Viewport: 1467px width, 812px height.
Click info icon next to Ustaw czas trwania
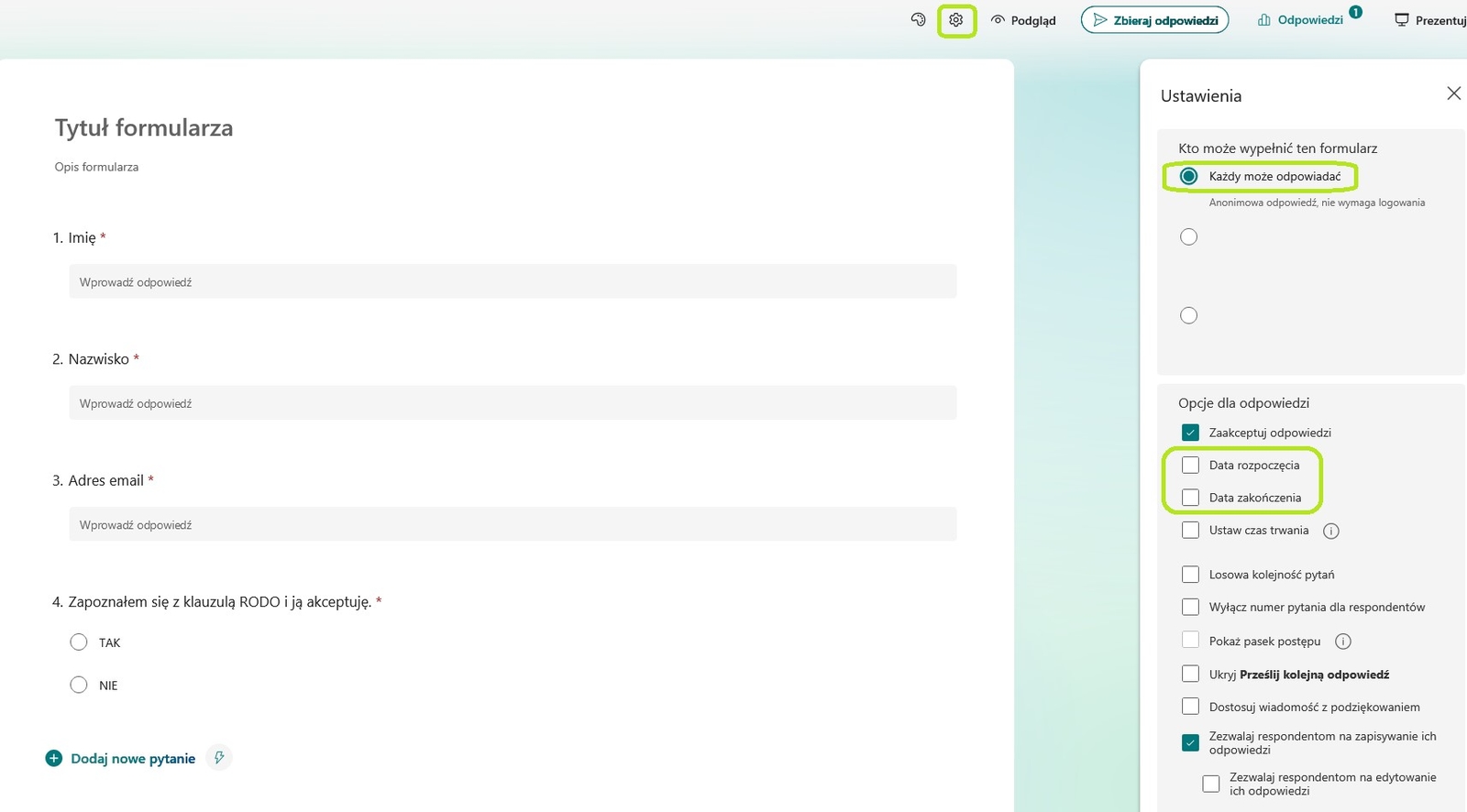pyautogui.click(x=1331, y=531)
